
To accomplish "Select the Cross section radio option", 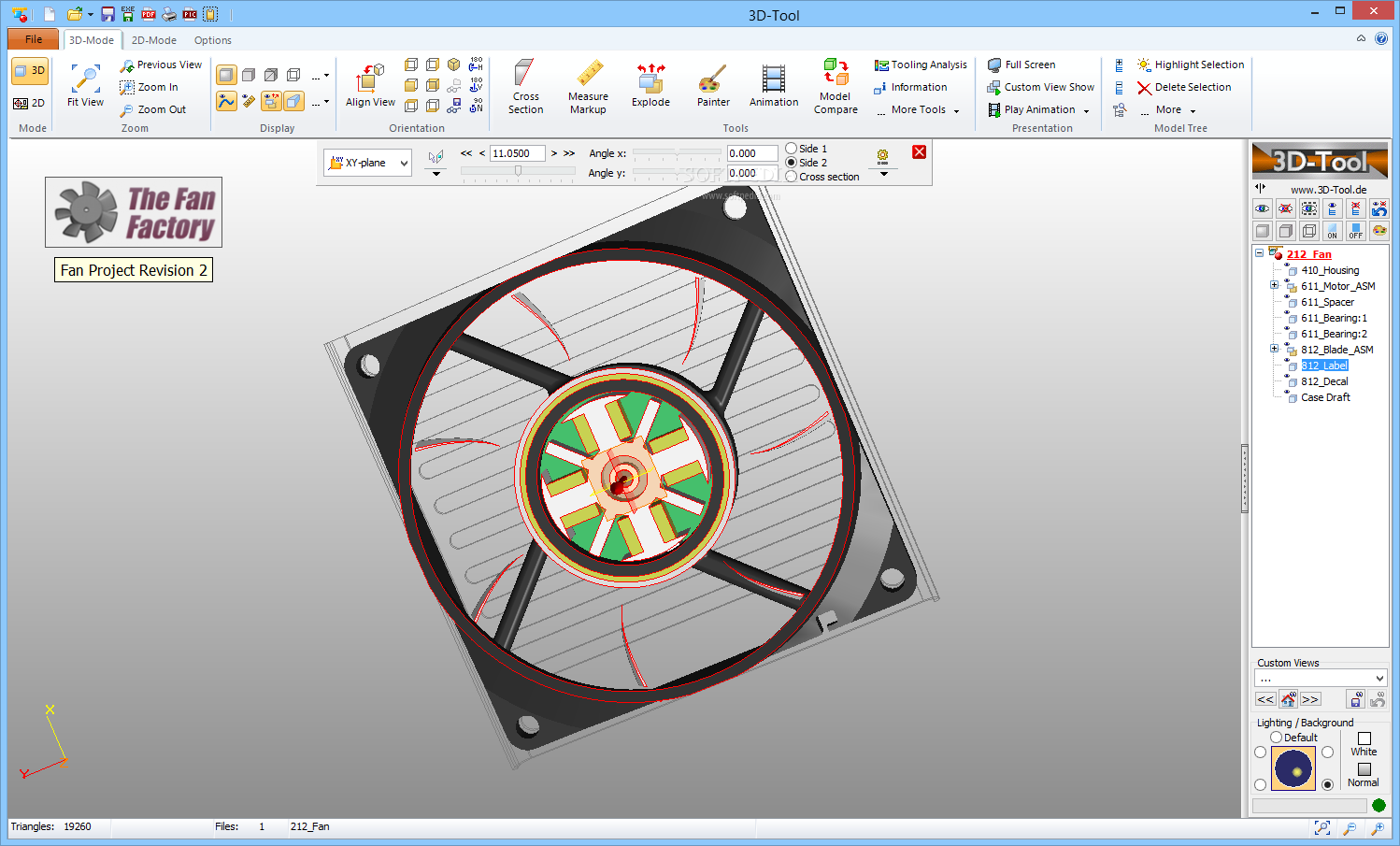I will (x=792, y=177).
